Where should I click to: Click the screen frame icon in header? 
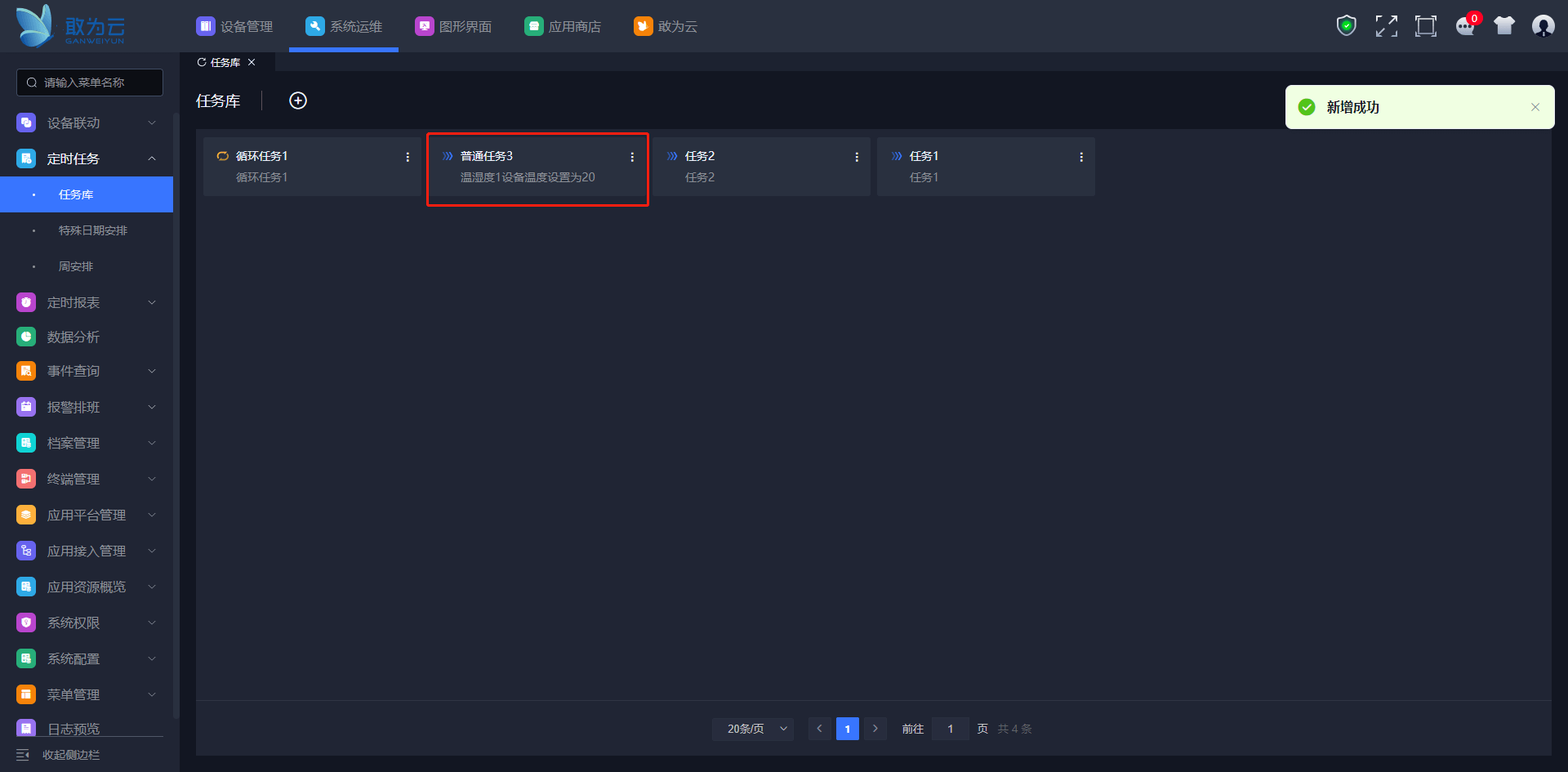click(1426, 26)
